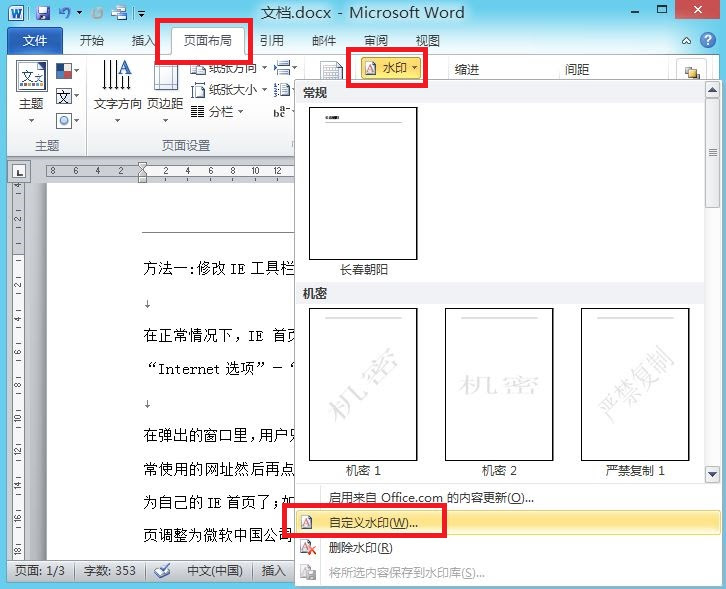
Task: Click the 常规 gallery section header
Action: [x=500, y=93]
